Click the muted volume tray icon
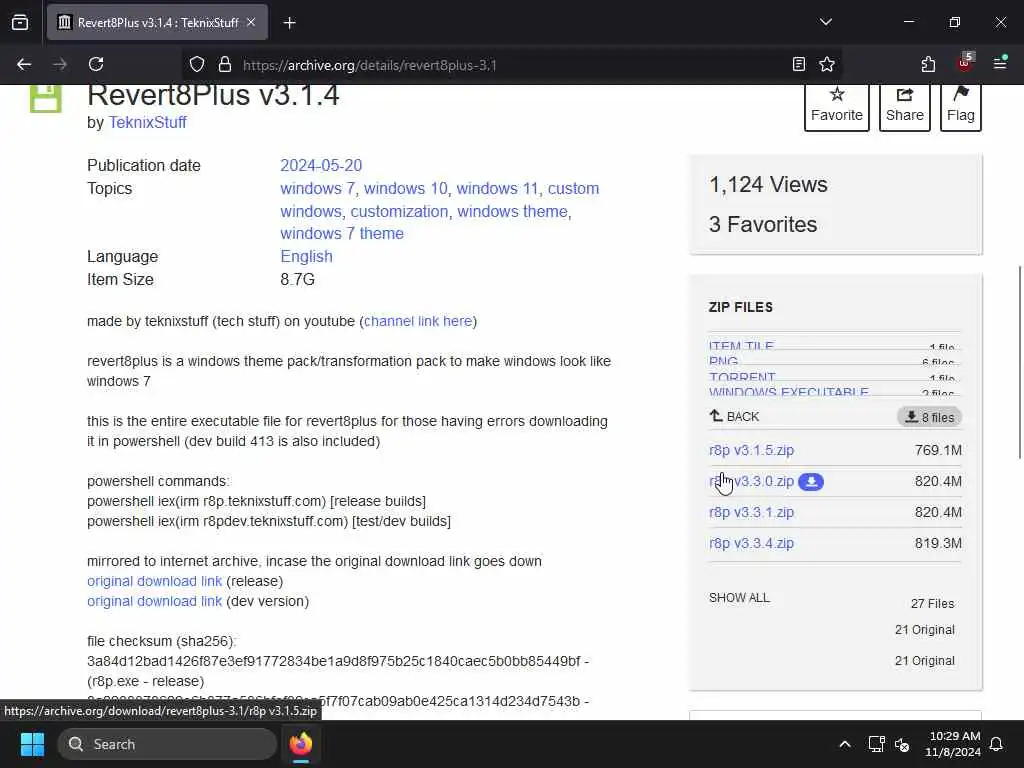This screenshot has height=768, width=1024. point(902,744)
